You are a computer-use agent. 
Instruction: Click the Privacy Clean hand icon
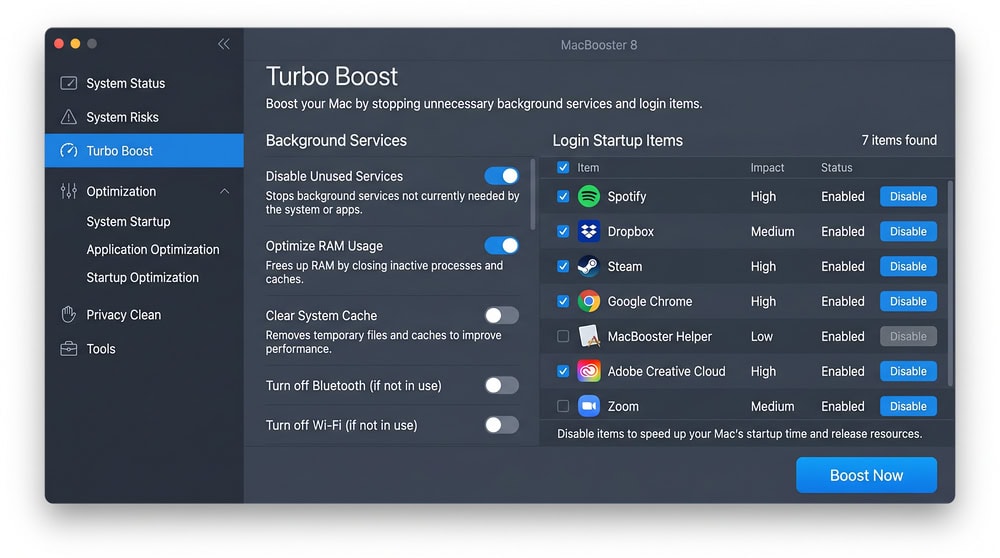pos(68,314)
